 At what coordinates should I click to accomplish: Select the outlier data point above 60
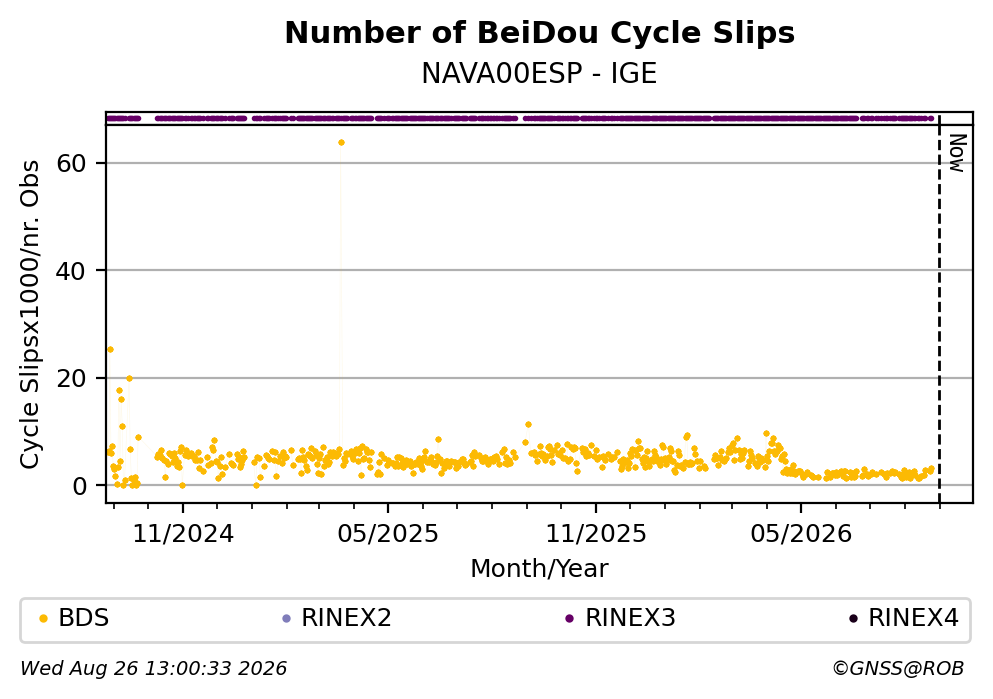pyautogui.click(x=341, y=142)
